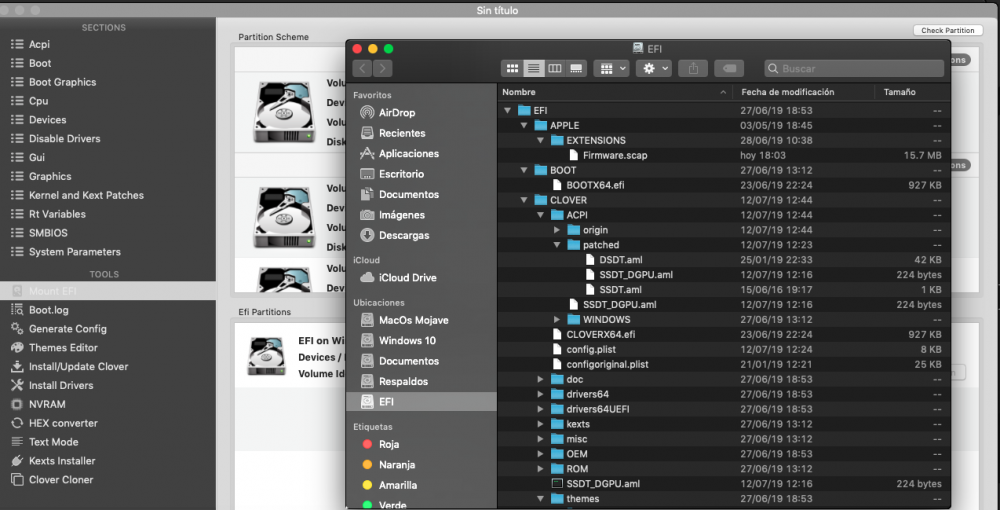Open the Themes Editor tool icon
1000x510 pixels.
17,347
